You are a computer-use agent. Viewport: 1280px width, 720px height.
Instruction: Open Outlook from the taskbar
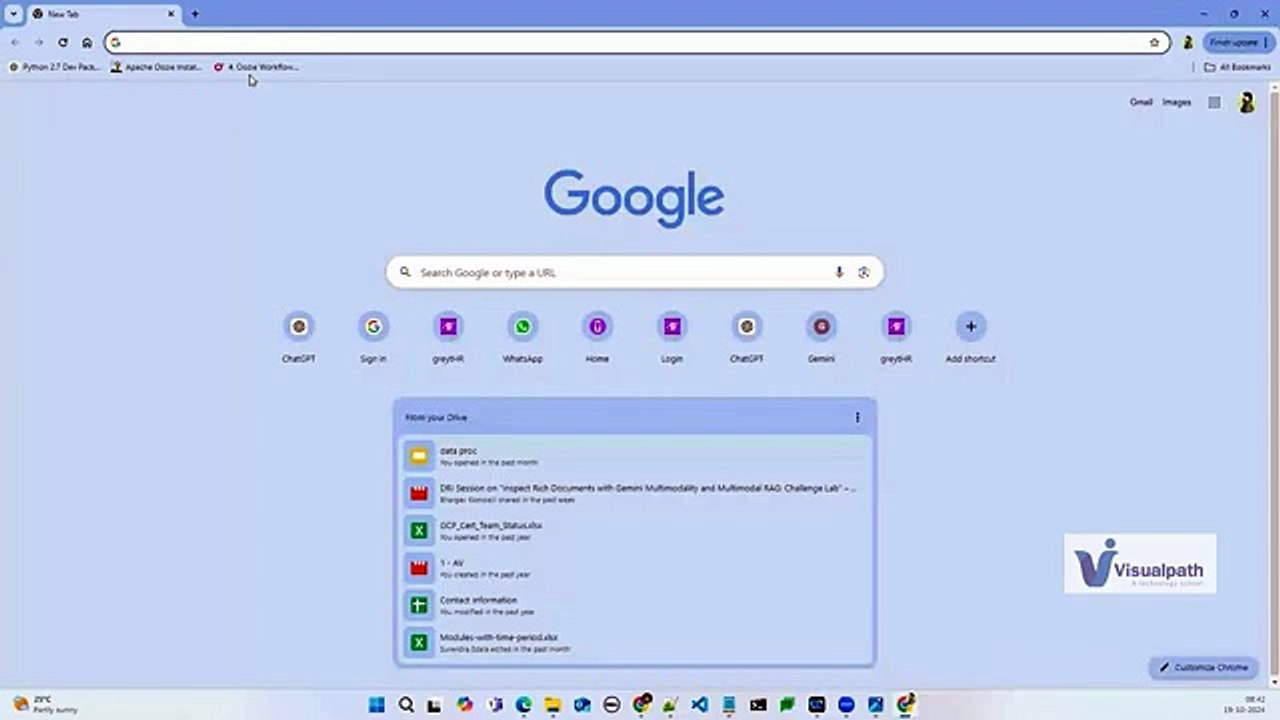pyautogui.click(x=582, y=705)
